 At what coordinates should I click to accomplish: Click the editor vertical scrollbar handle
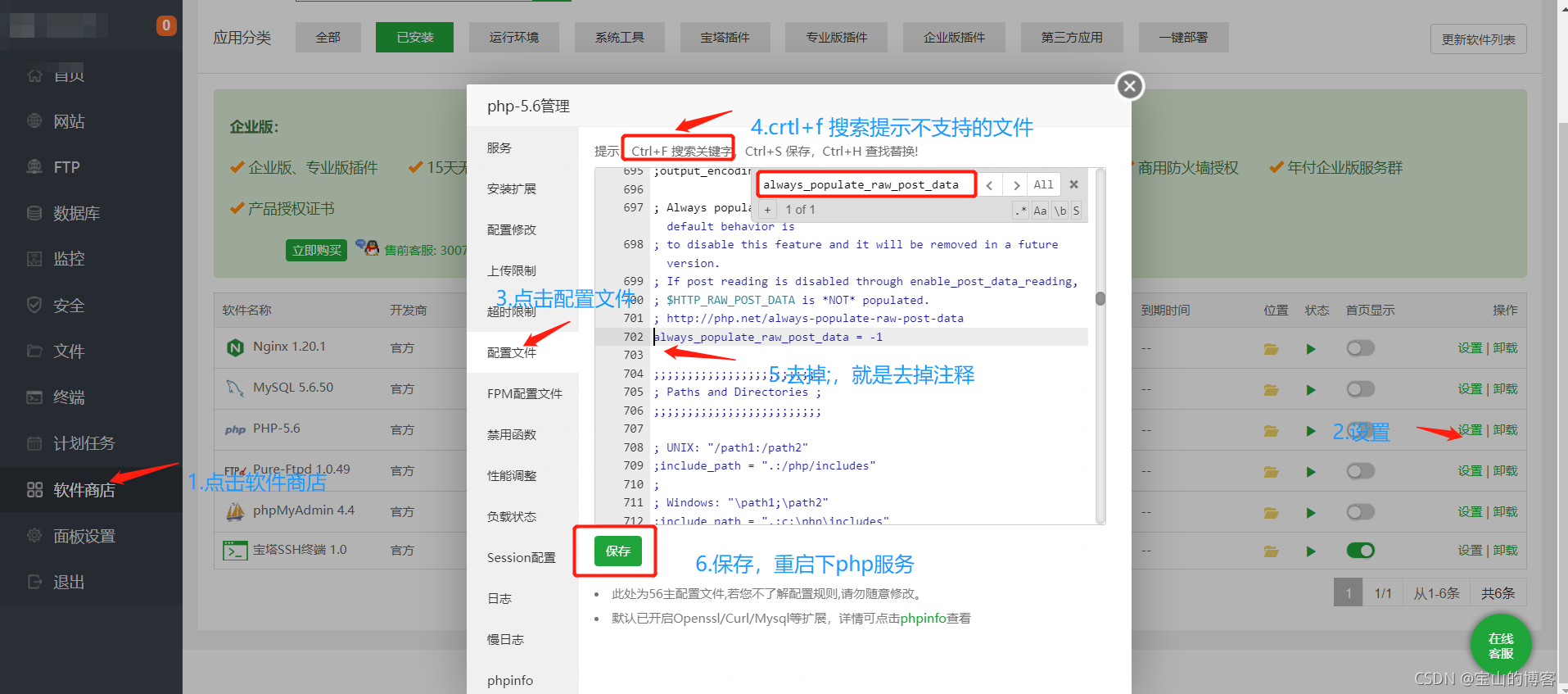(x=1100, y=299)
